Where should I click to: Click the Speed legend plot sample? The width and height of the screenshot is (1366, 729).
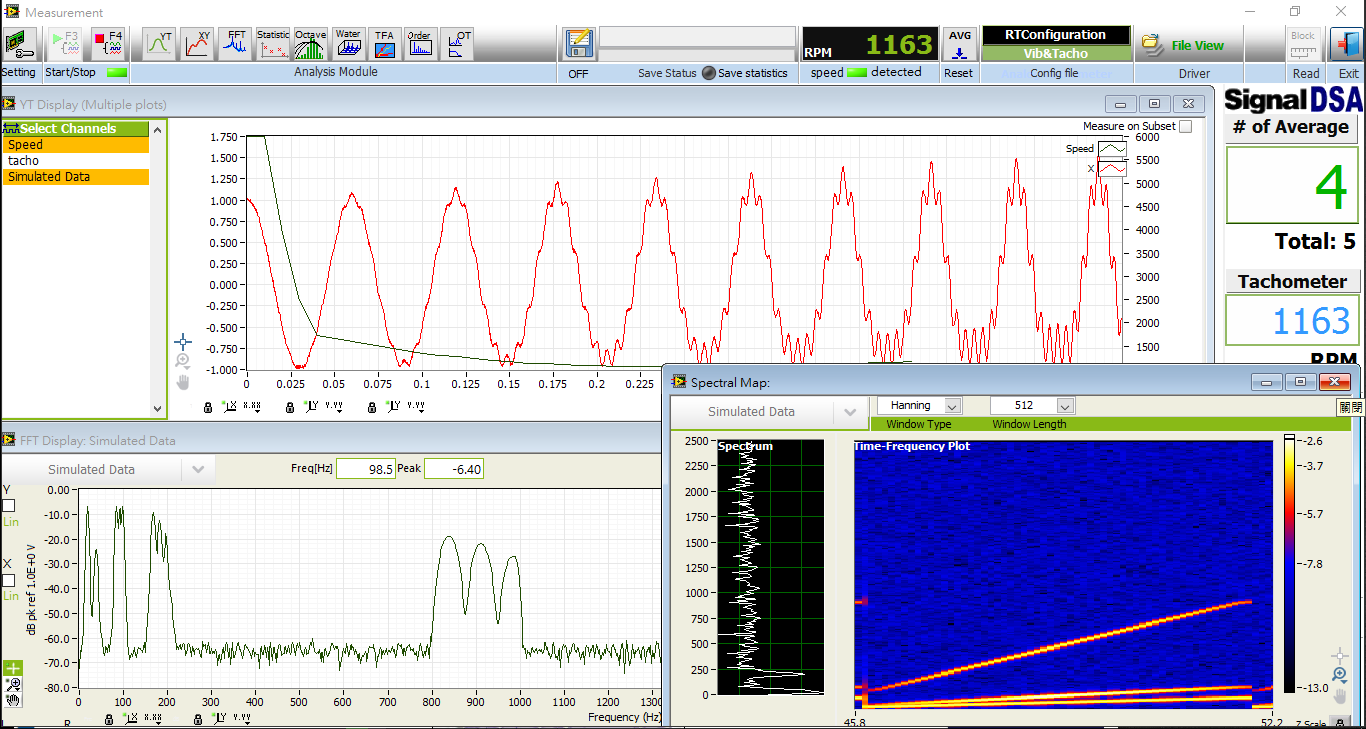(1112, 149)
